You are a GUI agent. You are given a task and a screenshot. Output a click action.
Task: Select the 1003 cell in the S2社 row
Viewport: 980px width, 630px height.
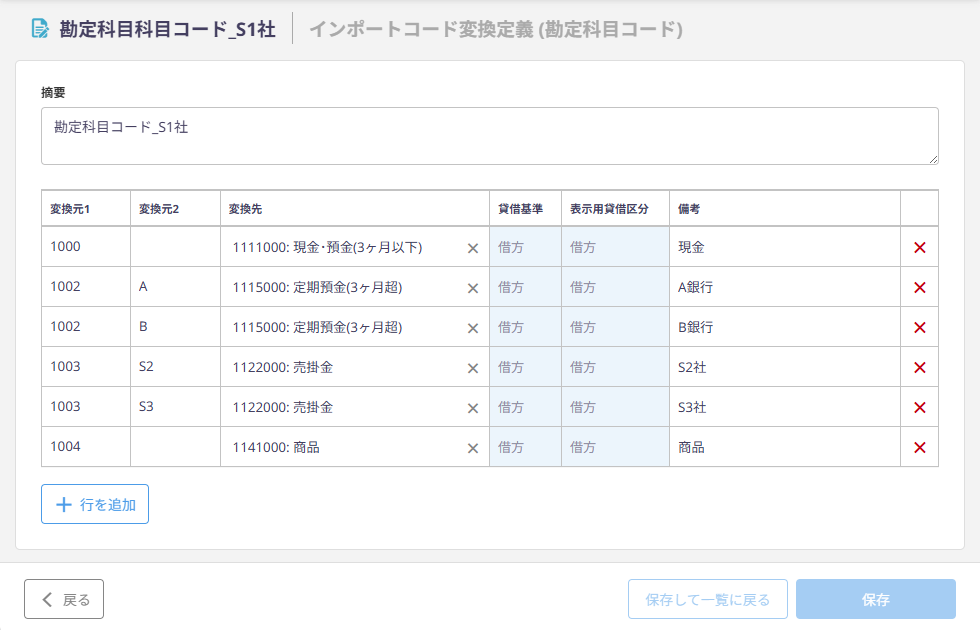pos(86,367)
